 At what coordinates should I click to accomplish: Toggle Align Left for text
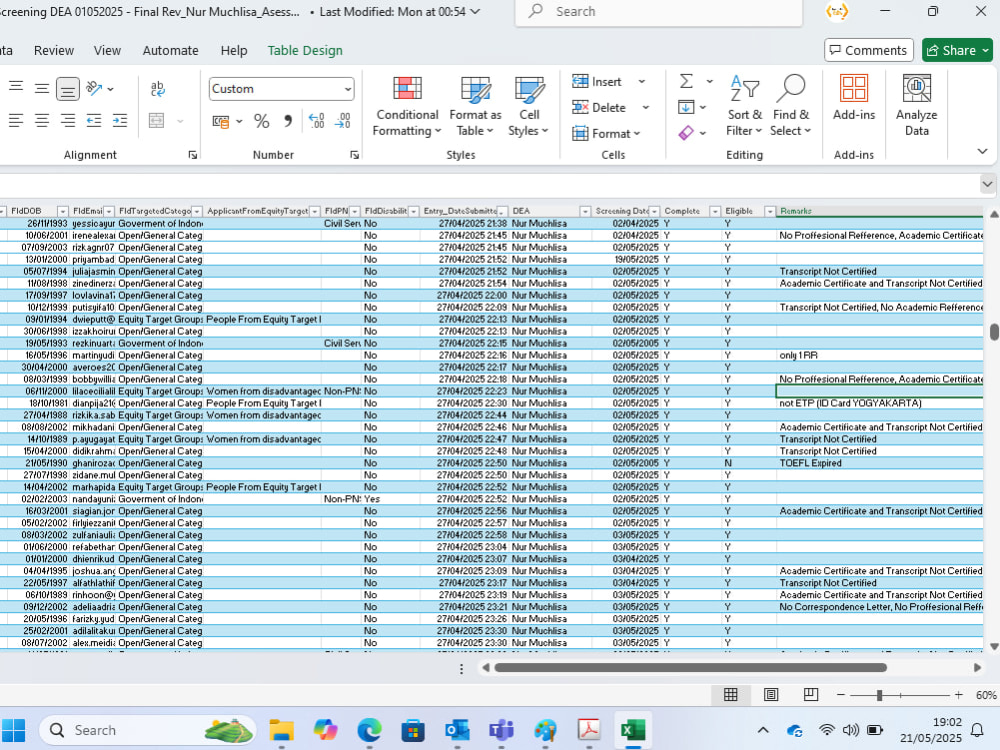pos(16,121)
